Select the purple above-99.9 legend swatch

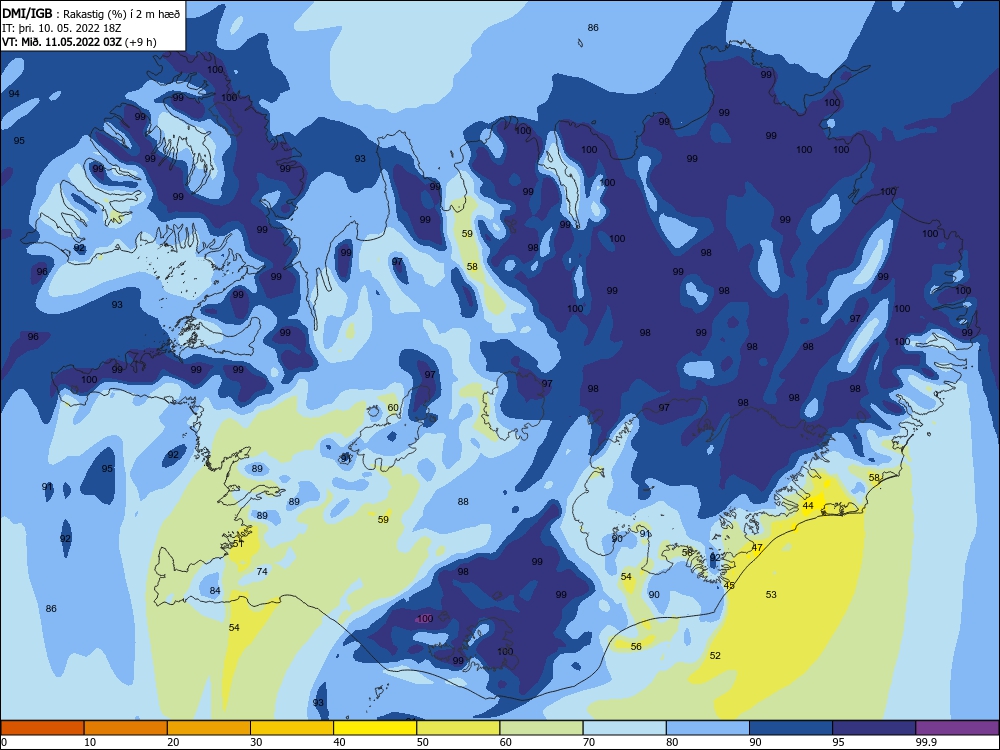957,728
